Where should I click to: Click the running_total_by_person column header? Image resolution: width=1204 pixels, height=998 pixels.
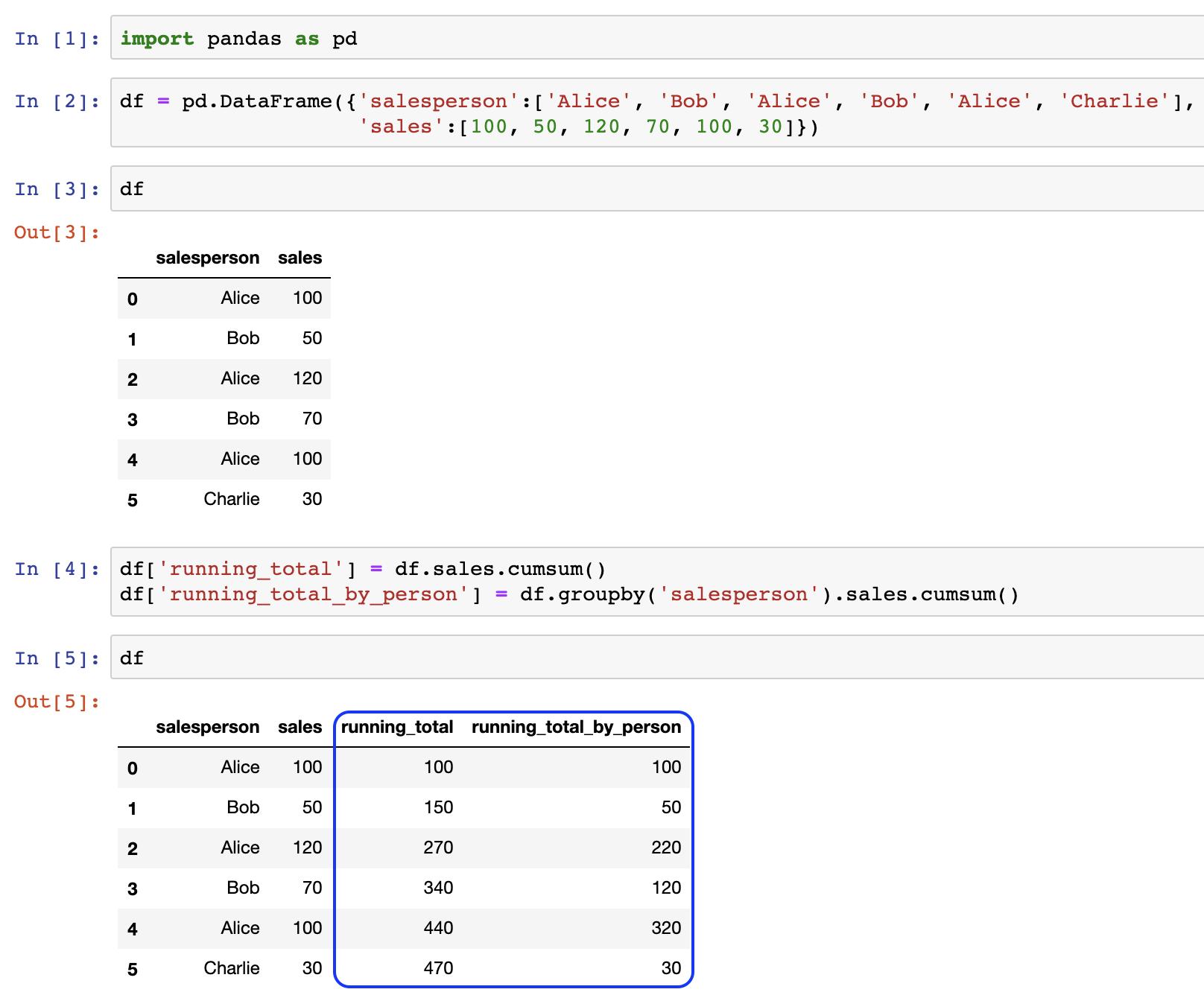click(x=577, y=727)
